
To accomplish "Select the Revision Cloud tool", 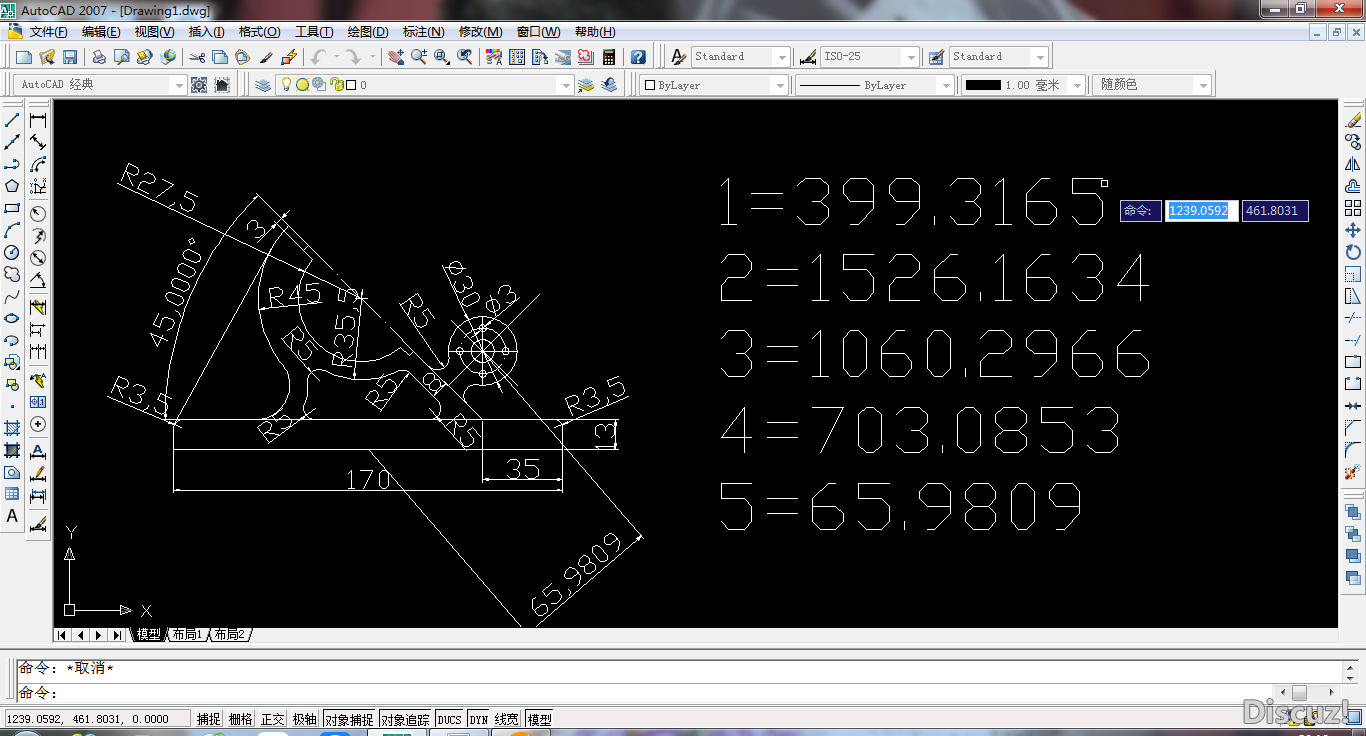I will [x=12, y=274].
